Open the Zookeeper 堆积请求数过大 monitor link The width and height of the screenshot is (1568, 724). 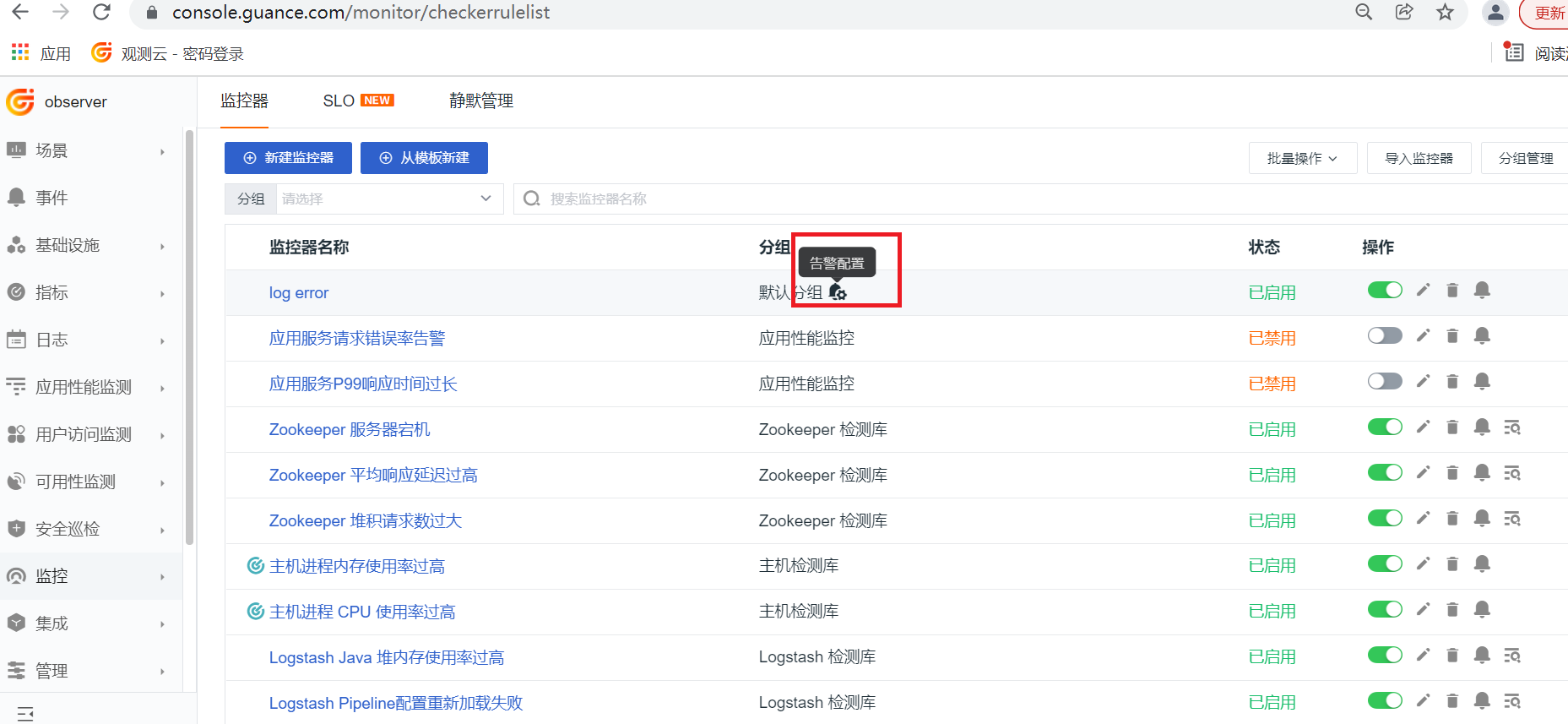click(366, 520)
